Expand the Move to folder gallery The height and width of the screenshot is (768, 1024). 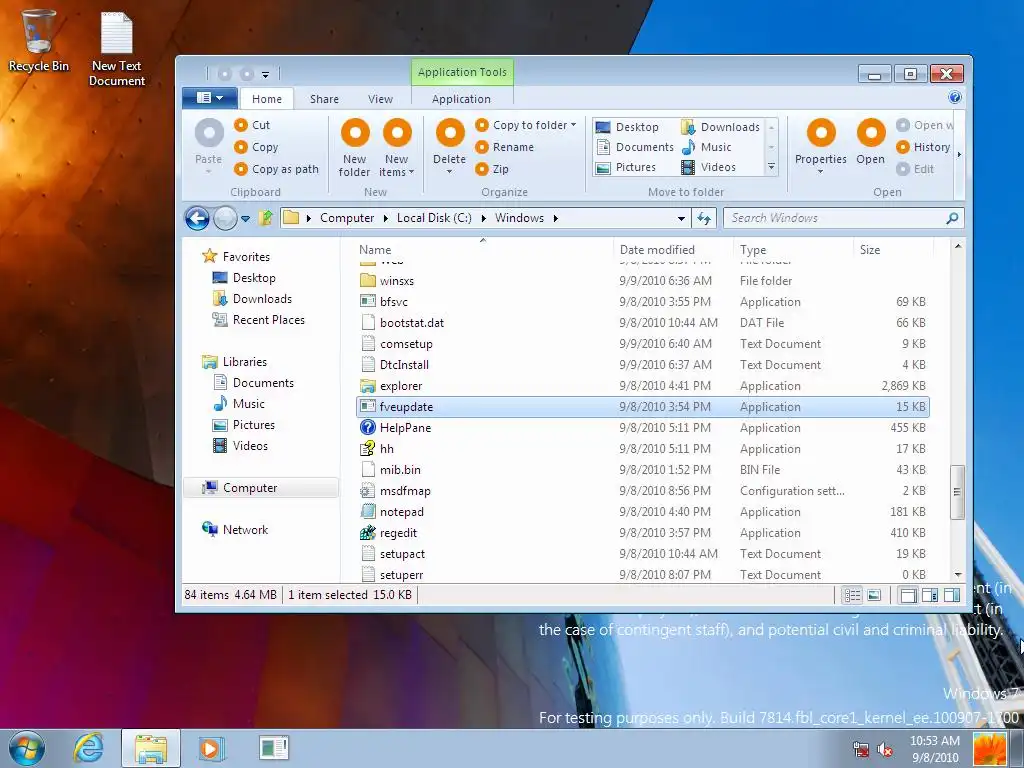pyautogui.click(x=771, y=167)
